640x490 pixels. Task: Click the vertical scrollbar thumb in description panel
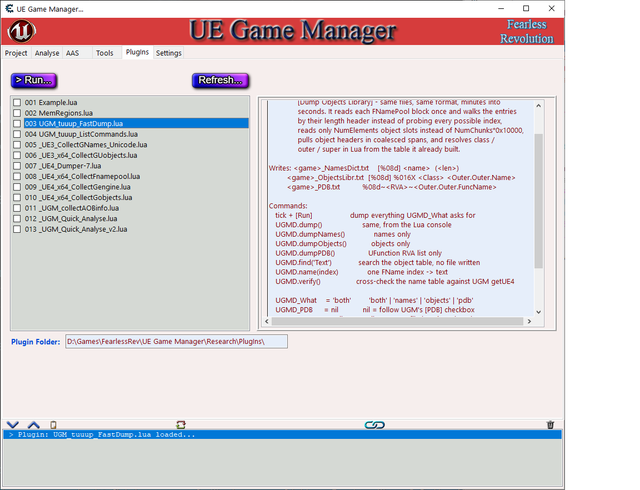point(538,200)
